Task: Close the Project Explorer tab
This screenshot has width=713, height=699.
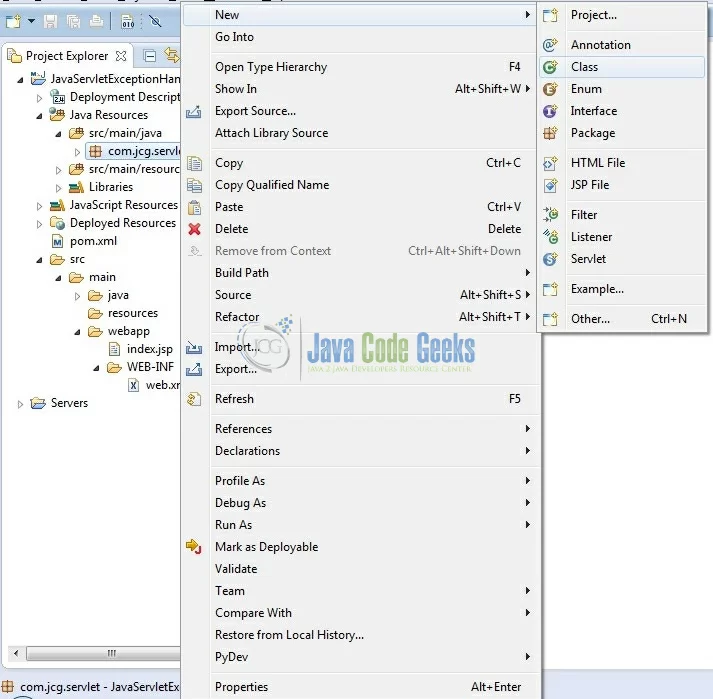Action: pos(121,56)
